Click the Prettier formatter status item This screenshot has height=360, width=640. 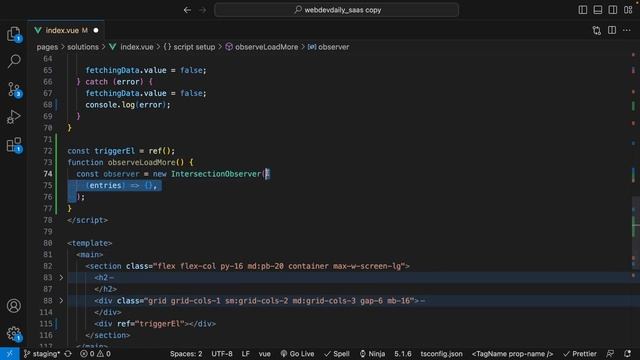point(580,354)
